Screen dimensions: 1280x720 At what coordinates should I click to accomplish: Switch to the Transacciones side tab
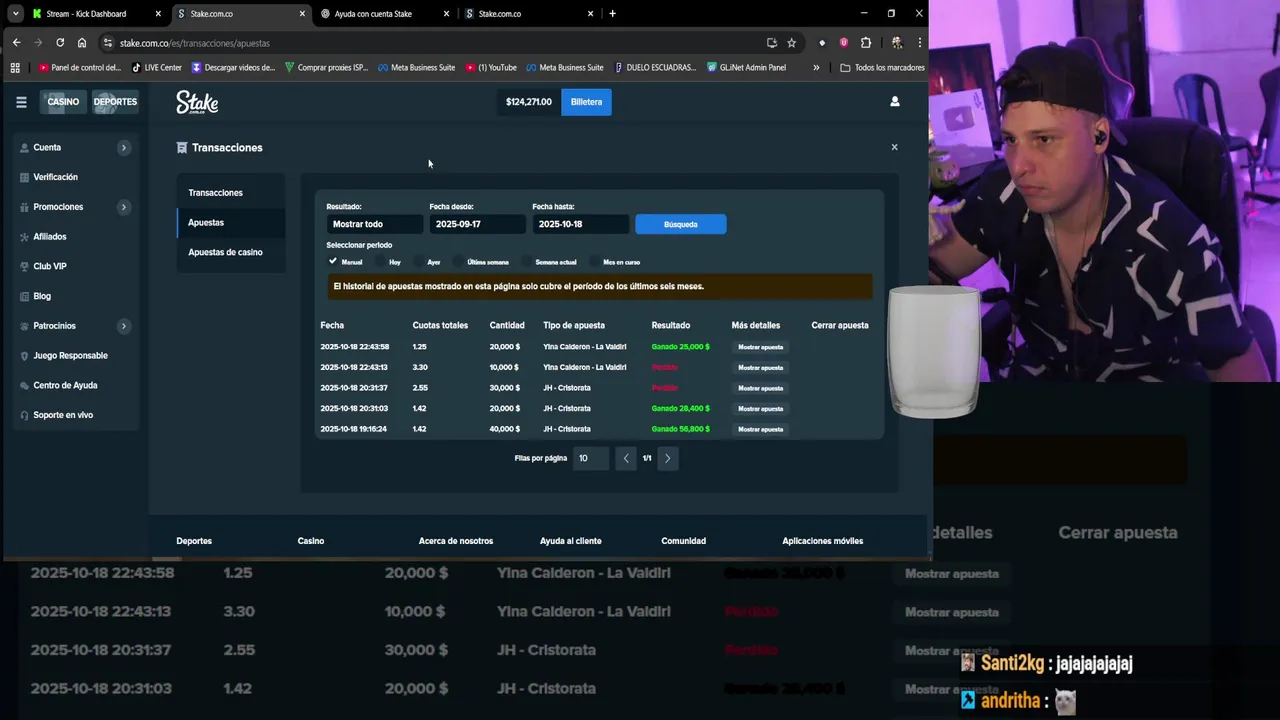[x=231, y=193]
